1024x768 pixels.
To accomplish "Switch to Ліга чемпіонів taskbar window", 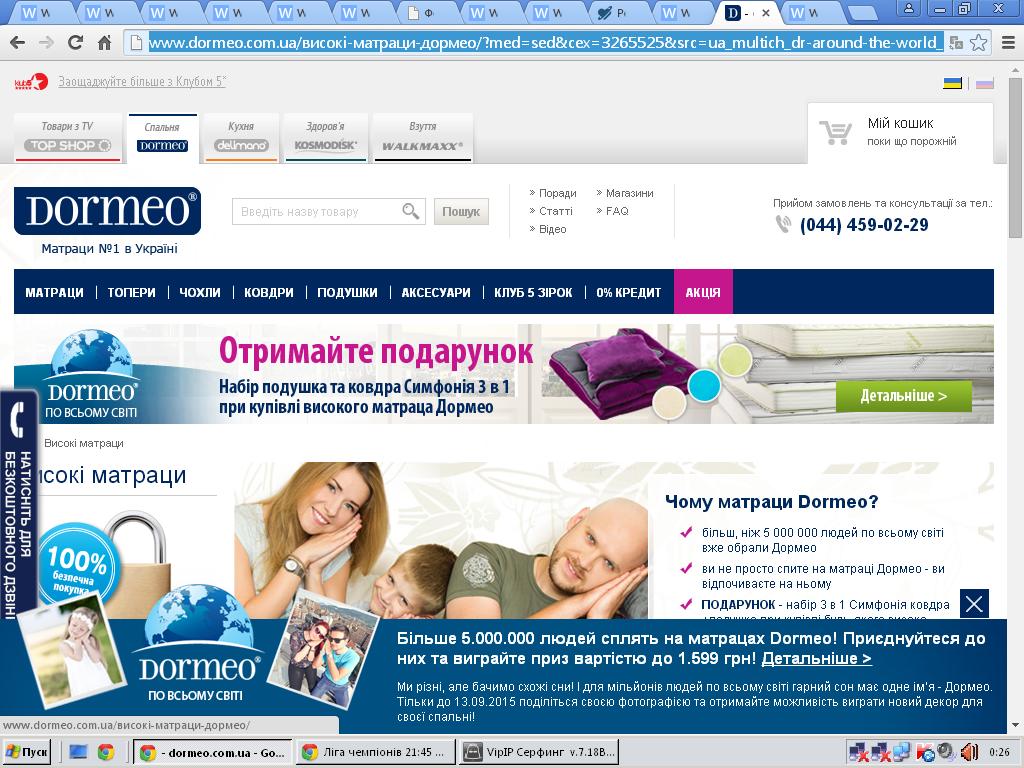I will [375, 752].
